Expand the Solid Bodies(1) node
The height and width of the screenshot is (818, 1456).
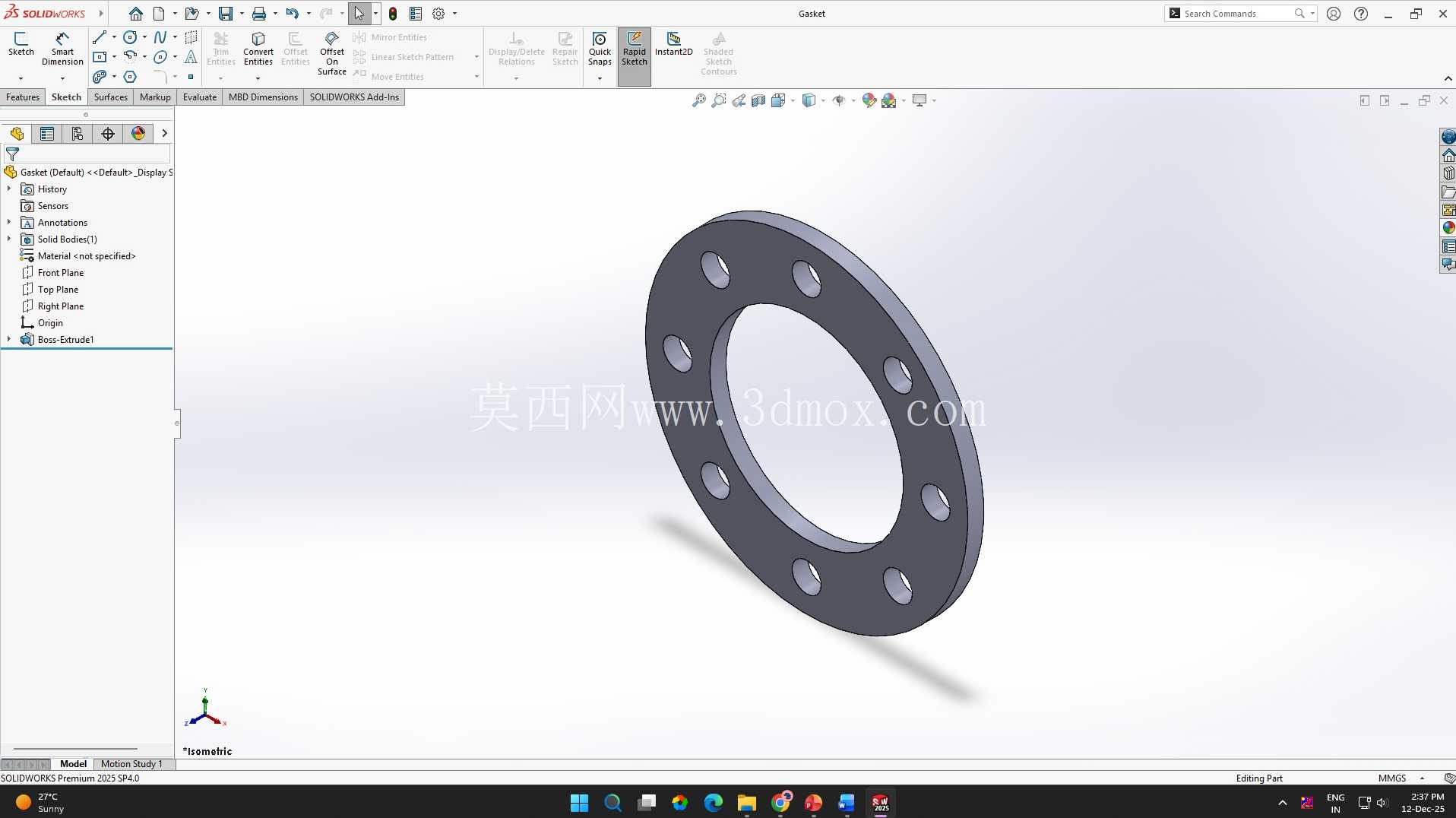click(9, 239)
